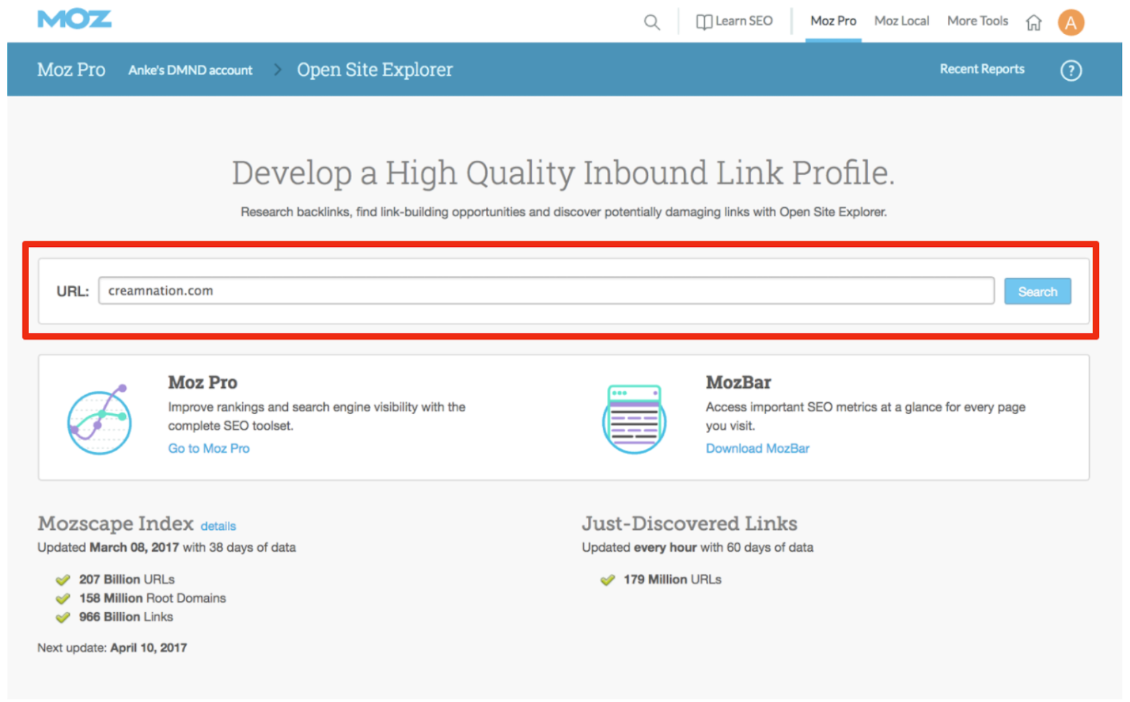Follow the 'Go to Moz Pro' link

point(209,449)
